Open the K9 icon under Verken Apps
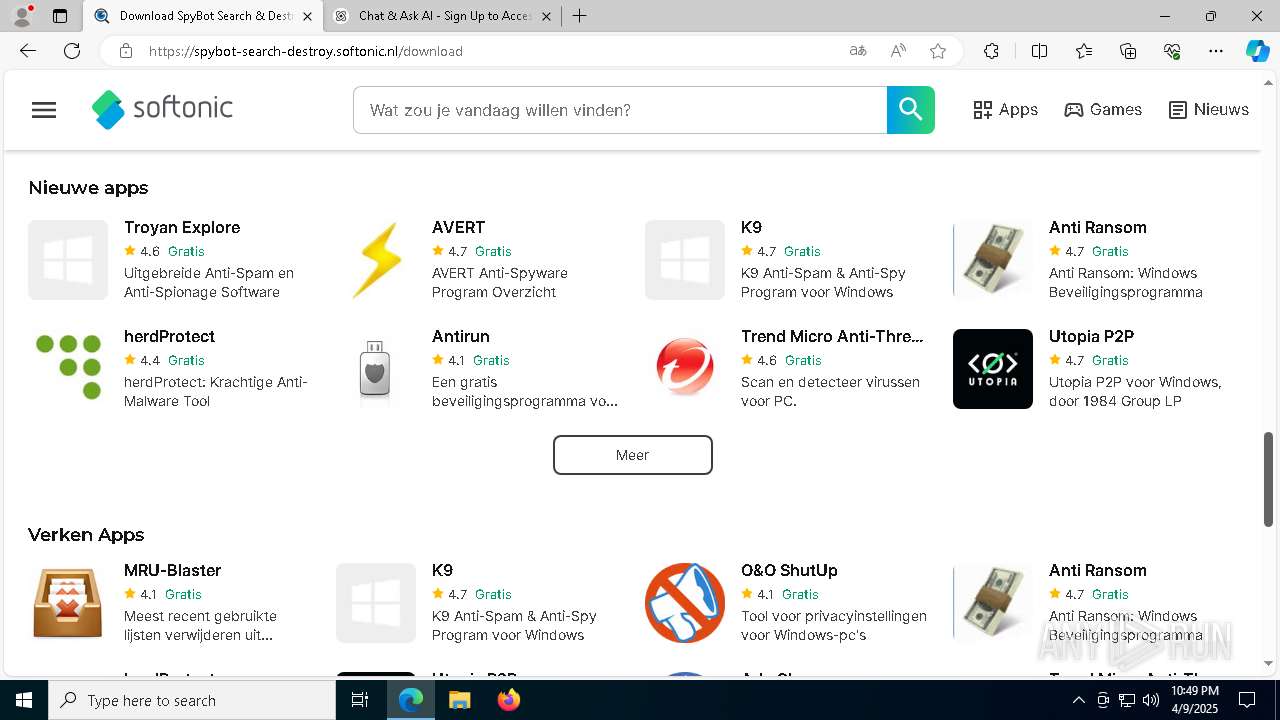1280x720 pixels. [376, 603]
